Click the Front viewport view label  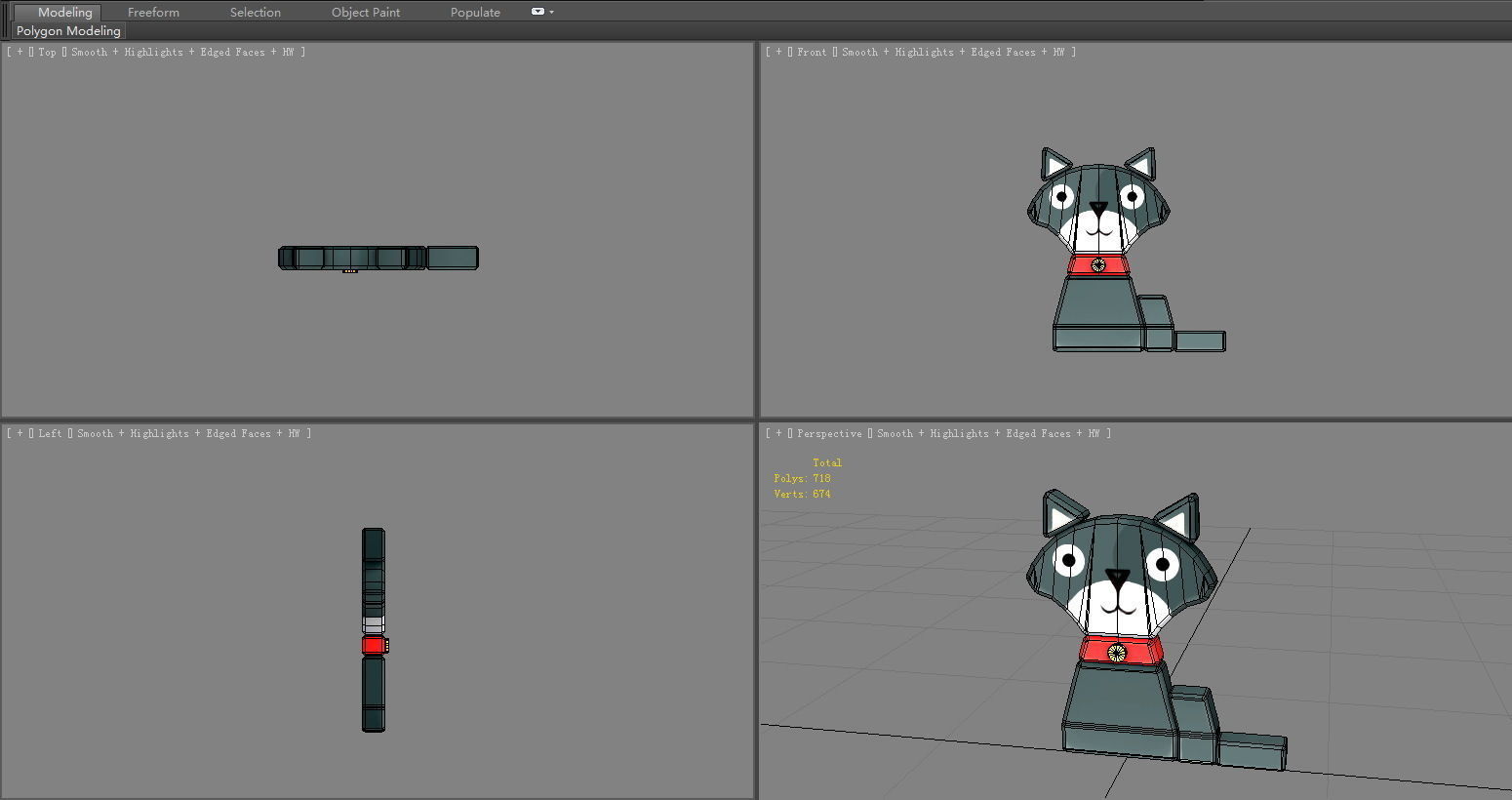[x=812, y=52]
